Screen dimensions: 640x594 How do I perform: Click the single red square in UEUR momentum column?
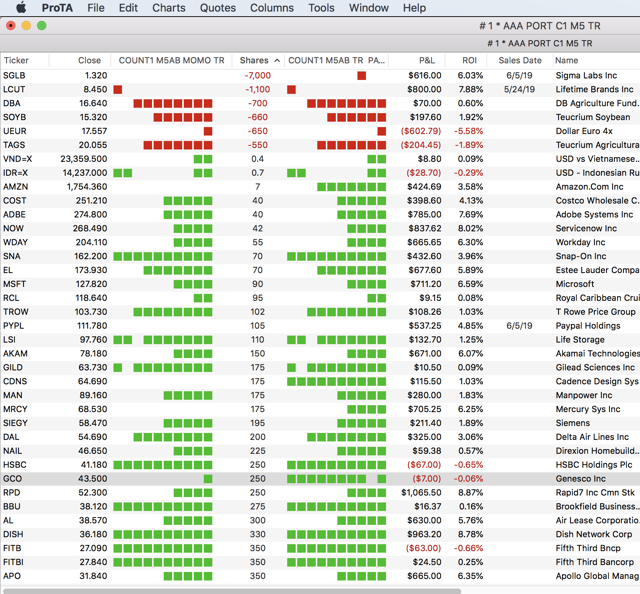(208, 131)
